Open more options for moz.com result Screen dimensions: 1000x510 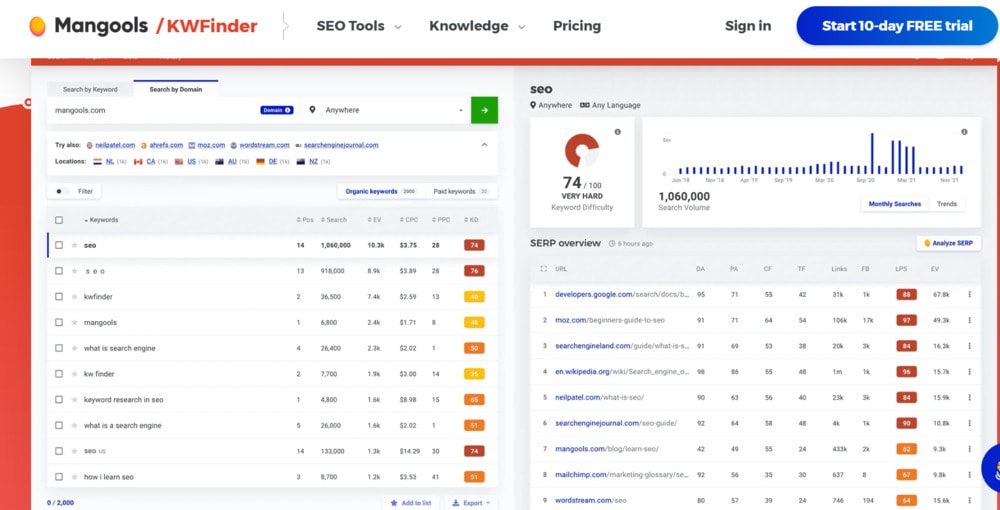click(x=969, y=320)
